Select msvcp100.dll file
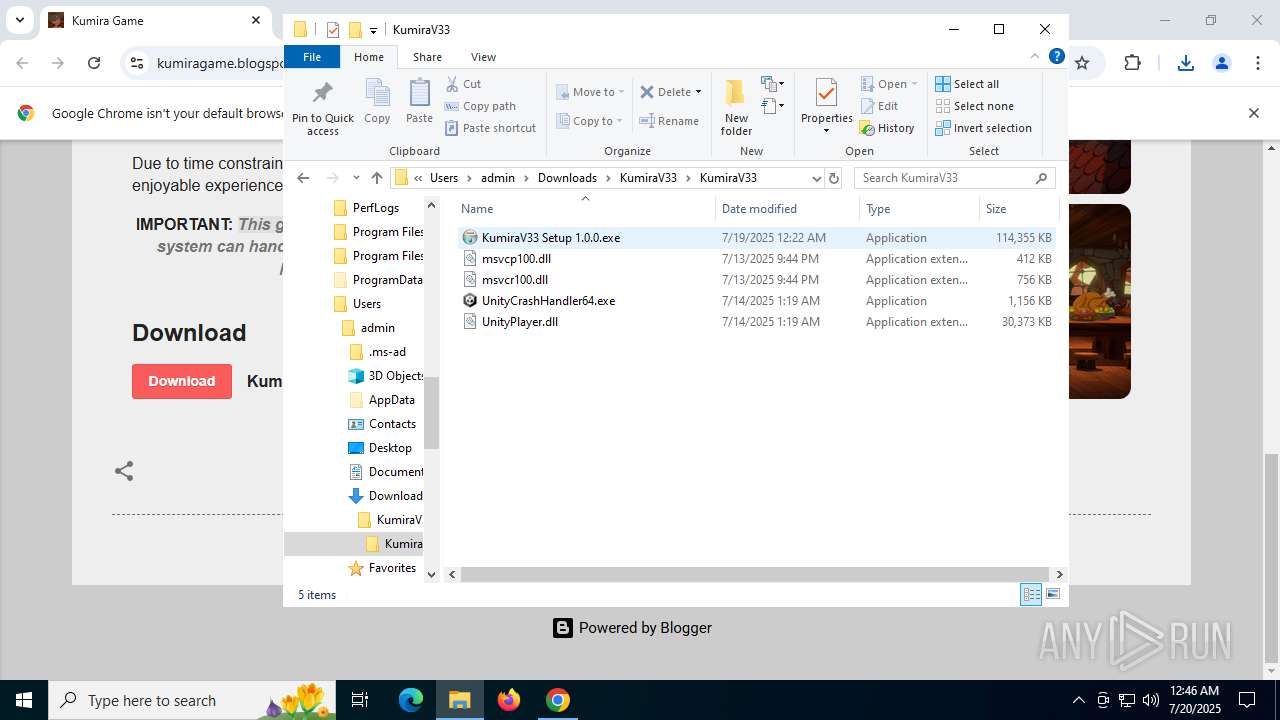Viewport: 1280px width, 720px height. pyautogui.click(x=756, y=259)
